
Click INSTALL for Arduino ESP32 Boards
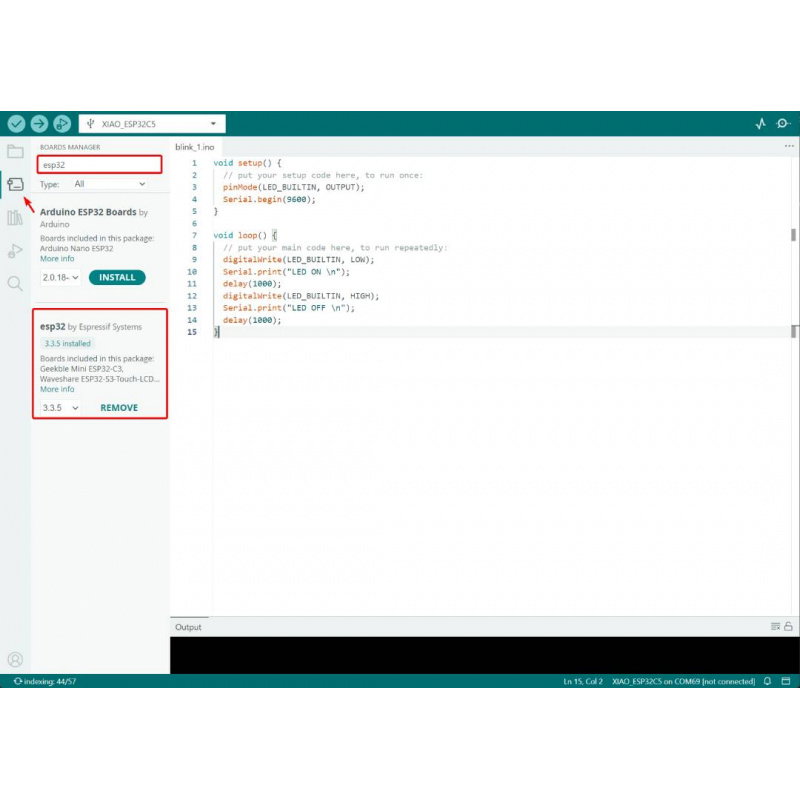[117, 278]
